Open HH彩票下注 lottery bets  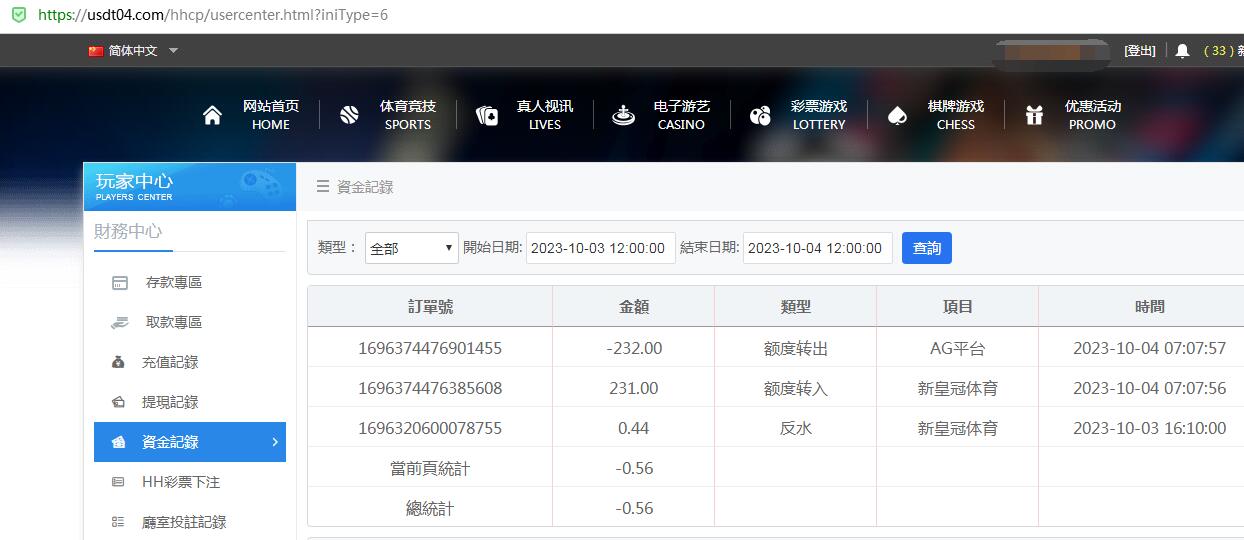tap(181, 482)
